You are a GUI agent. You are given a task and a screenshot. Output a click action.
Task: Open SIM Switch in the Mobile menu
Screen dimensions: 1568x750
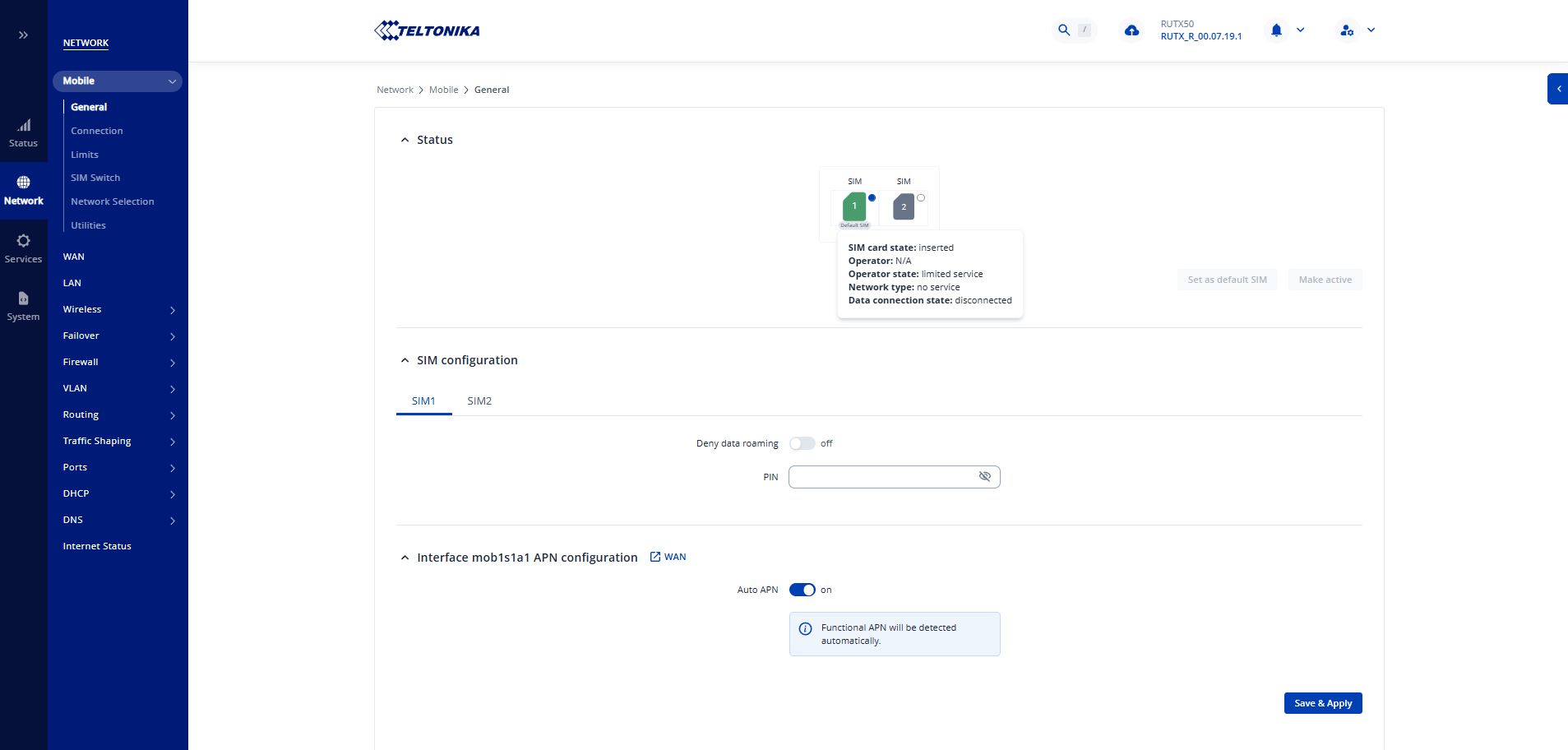[95, 178]
